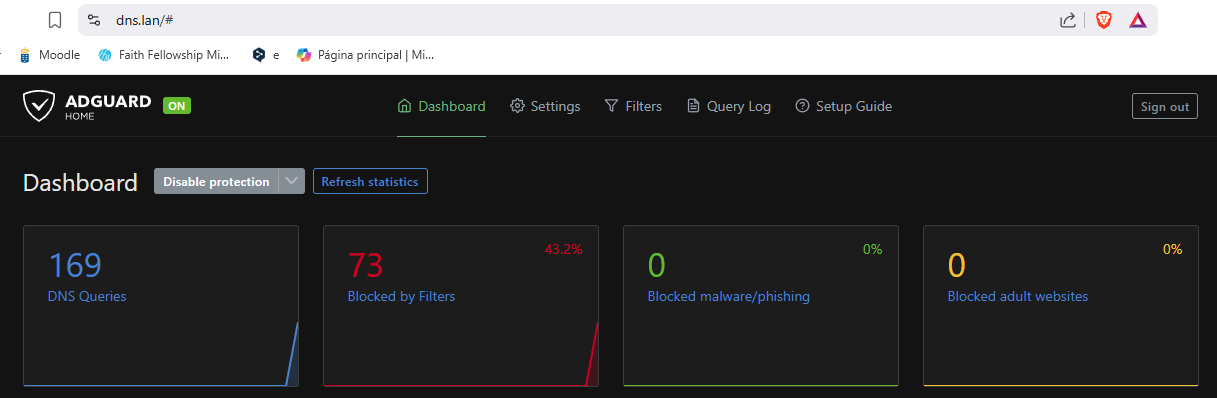Open the Setup Guide tab

click(x=843, y=106)
